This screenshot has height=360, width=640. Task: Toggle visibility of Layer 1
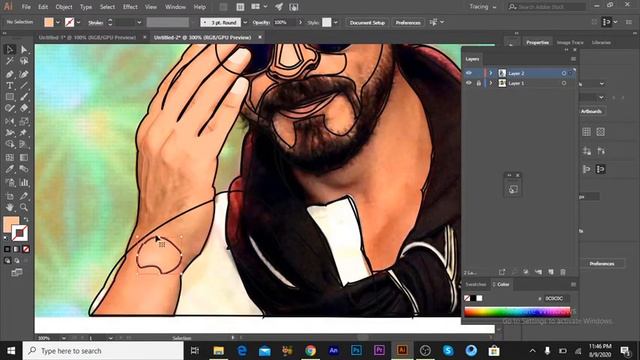tap(469, 83)
